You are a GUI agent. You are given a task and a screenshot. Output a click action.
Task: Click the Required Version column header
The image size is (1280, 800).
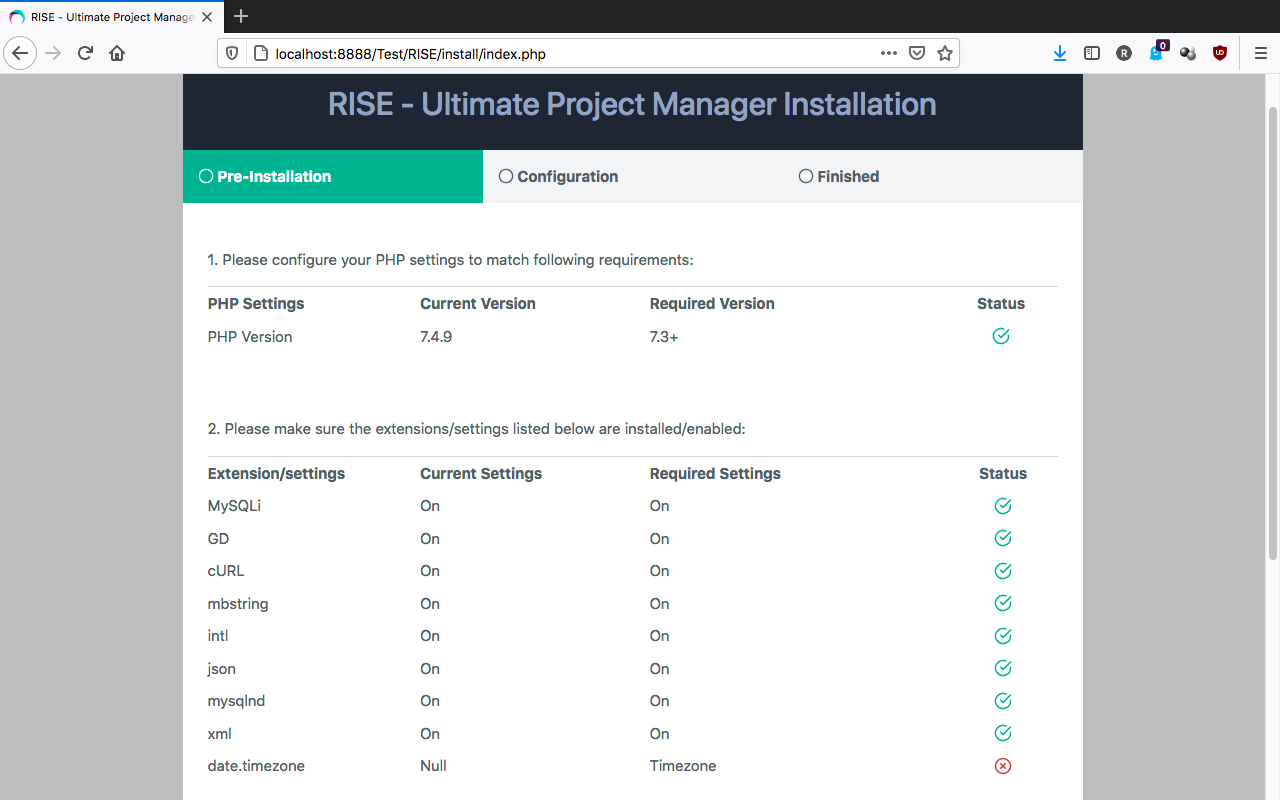coord(712,304)
